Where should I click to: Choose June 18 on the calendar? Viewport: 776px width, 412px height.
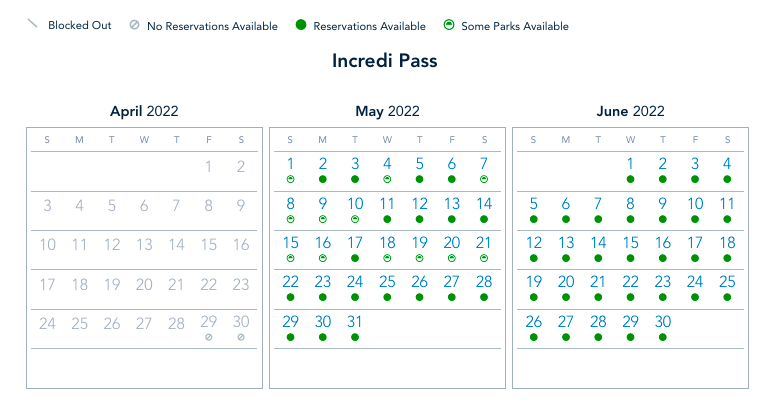click(727, 243)
